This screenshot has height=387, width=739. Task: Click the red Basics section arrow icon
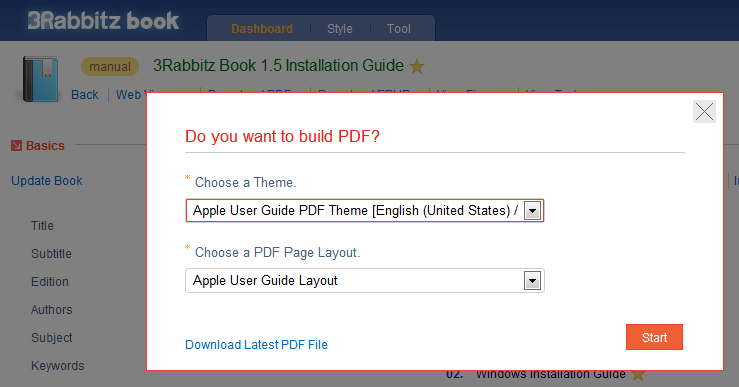pyautogui.click(x=16, y=146)
